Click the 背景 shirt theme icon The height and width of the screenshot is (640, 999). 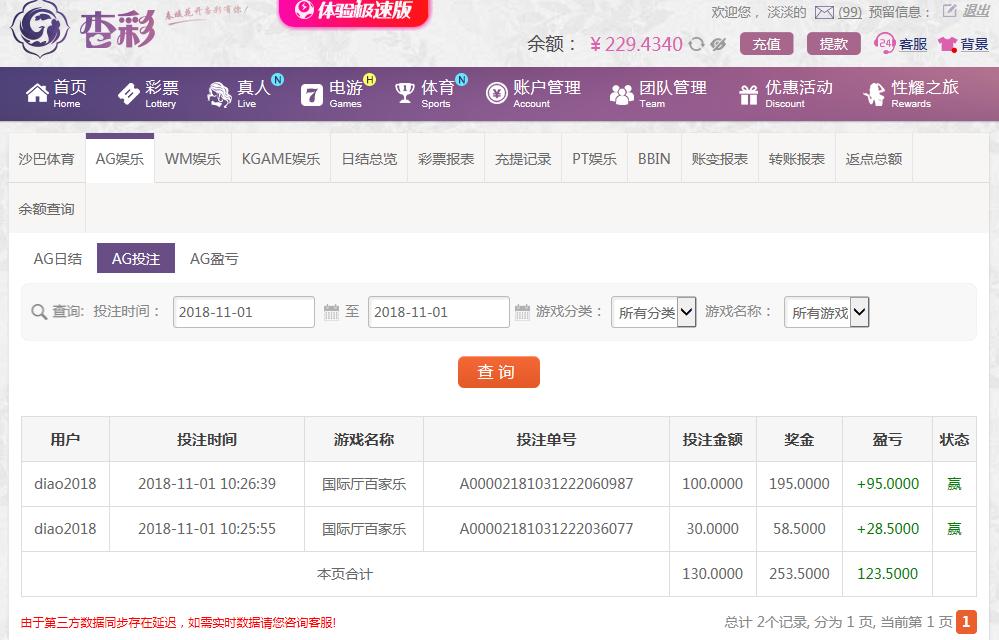pyautogui.click(x=948, y=44)
